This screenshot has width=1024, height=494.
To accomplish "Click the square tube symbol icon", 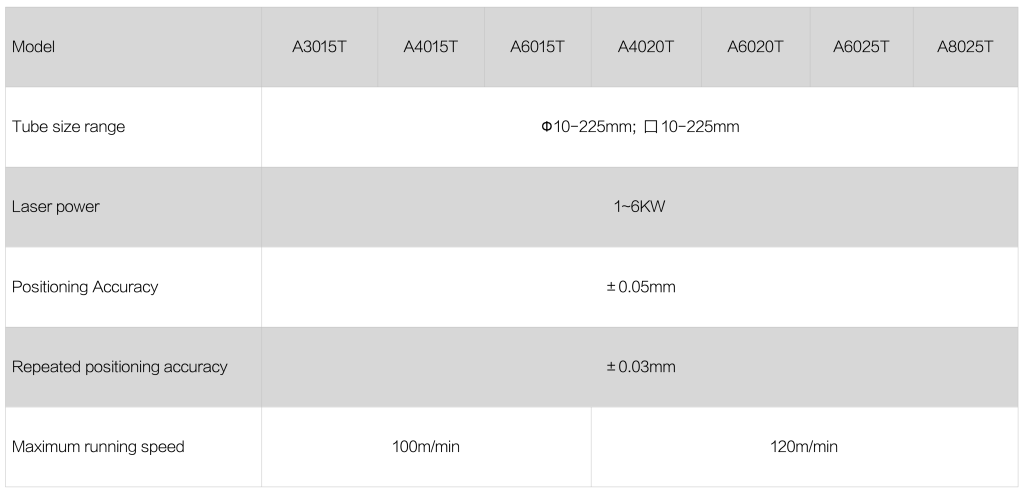I will pyautogui.click(x=651, y=127).
